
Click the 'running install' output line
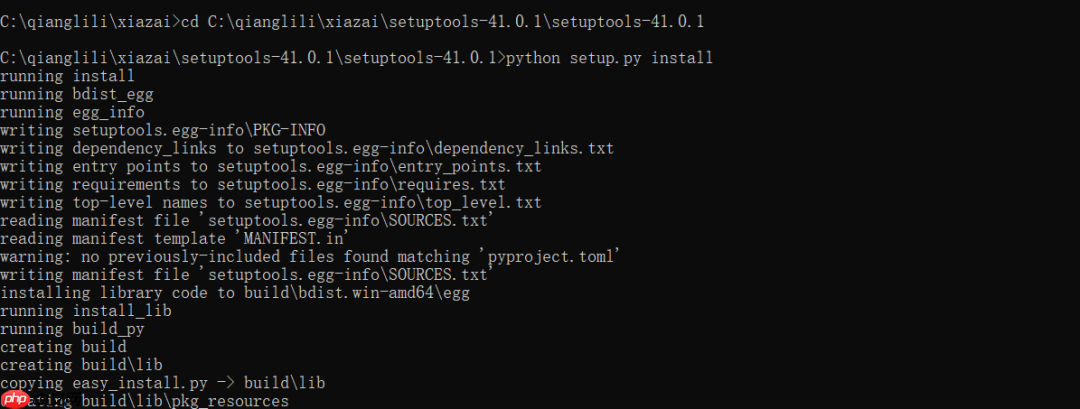click(x=67, y=76)
